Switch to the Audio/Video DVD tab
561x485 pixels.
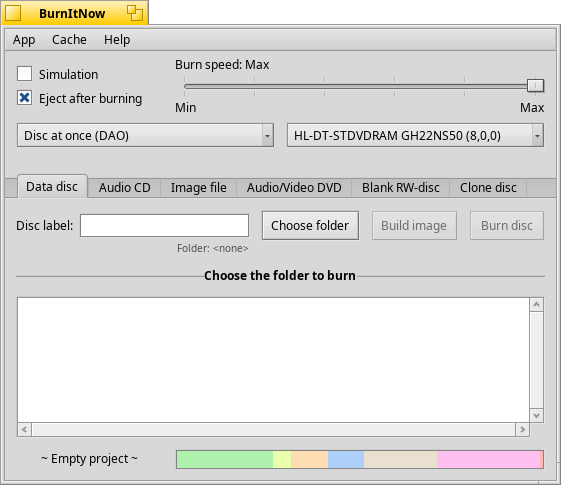pos(294,187)
